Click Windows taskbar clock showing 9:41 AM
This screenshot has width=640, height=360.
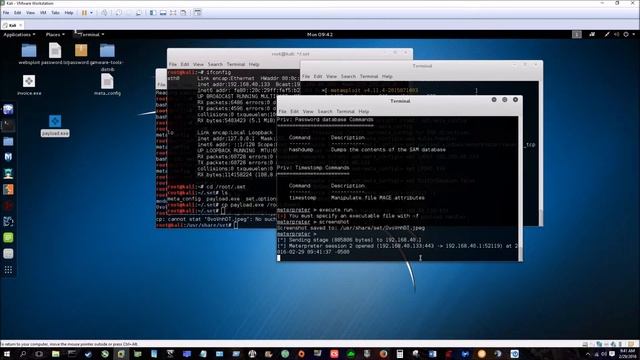(x=628, y=354)
